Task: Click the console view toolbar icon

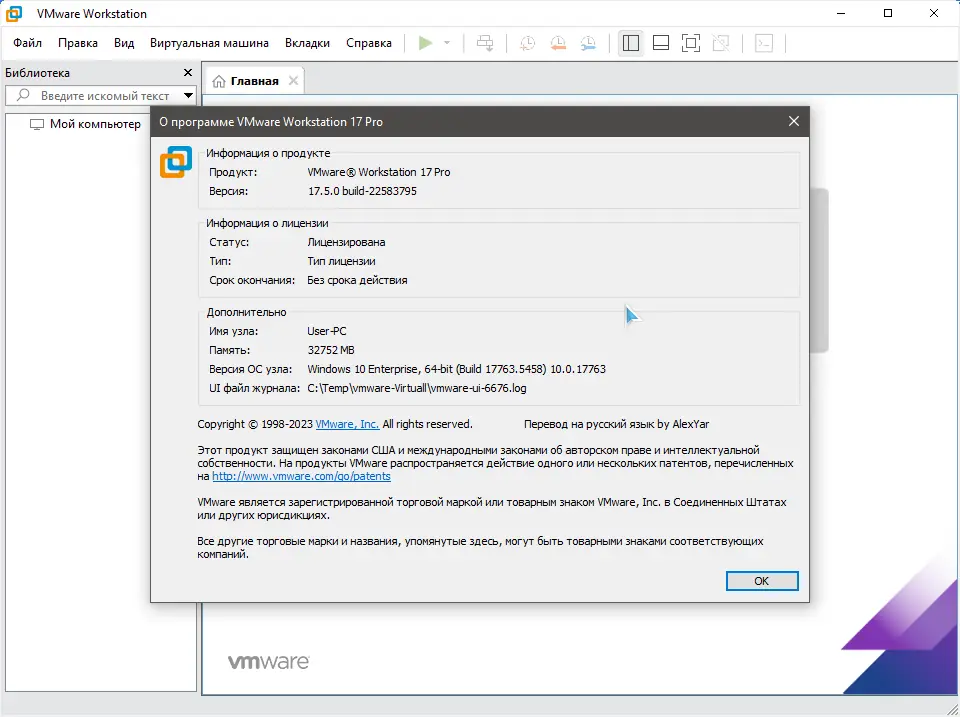Action: click(763, 43)
